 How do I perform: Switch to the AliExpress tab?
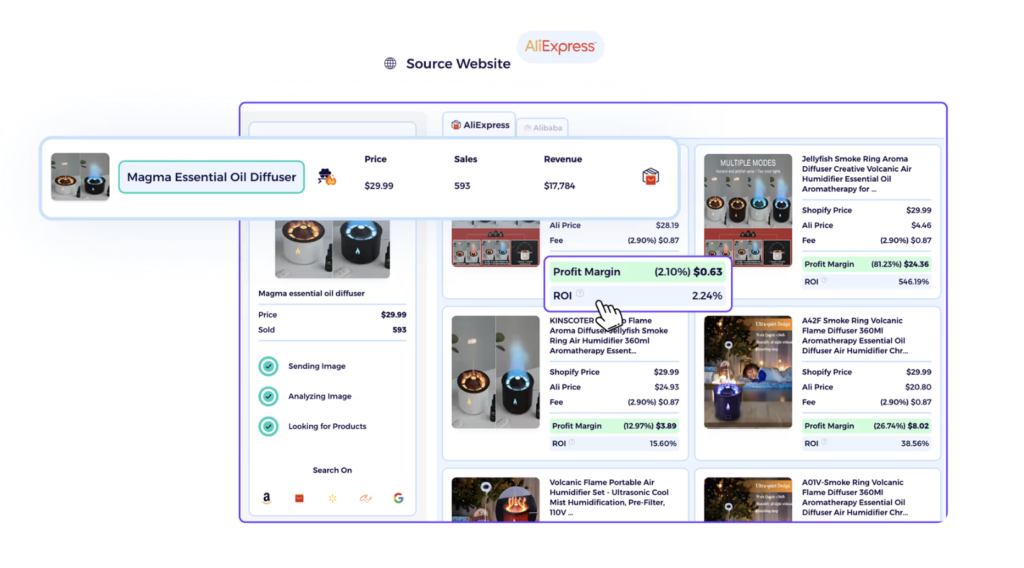point(480,125)
